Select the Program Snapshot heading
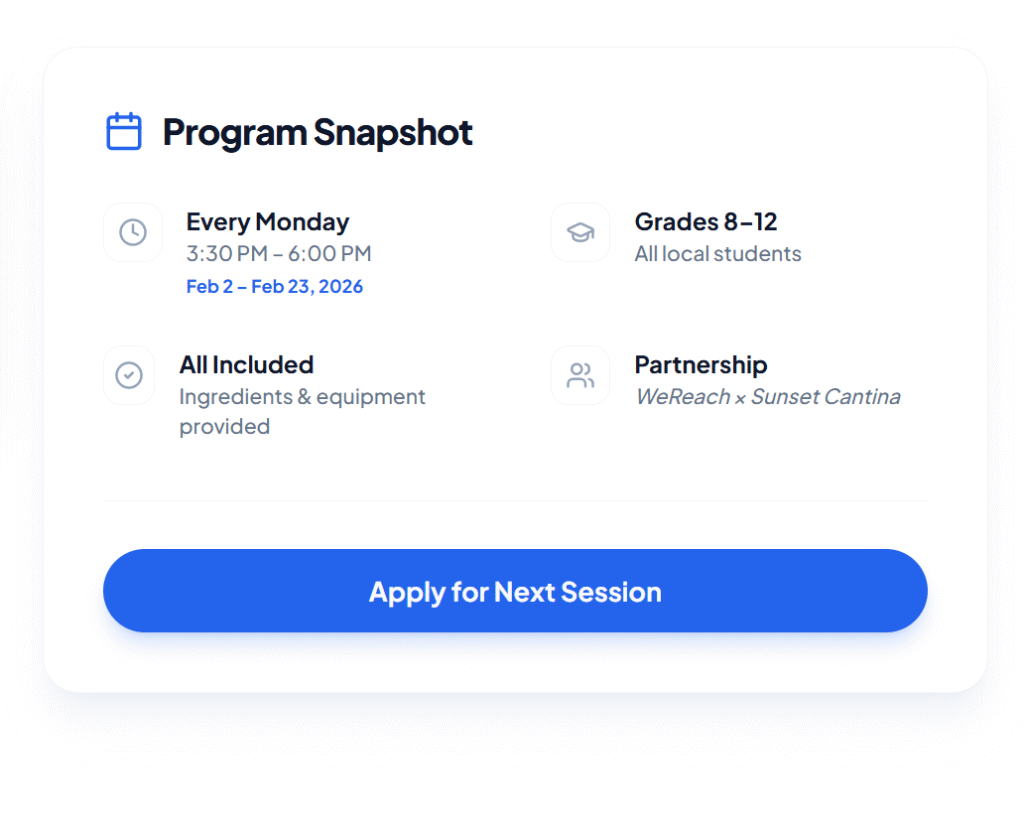The height and width of the screenshot is (825, 1024). click(x=317, y=132)
